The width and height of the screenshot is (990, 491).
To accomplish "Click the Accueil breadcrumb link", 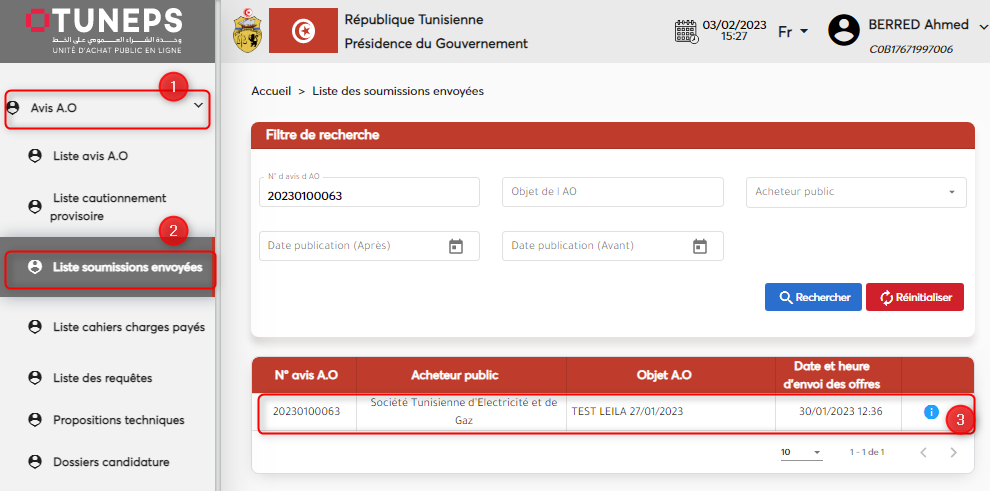I will [x=271, y=91].
